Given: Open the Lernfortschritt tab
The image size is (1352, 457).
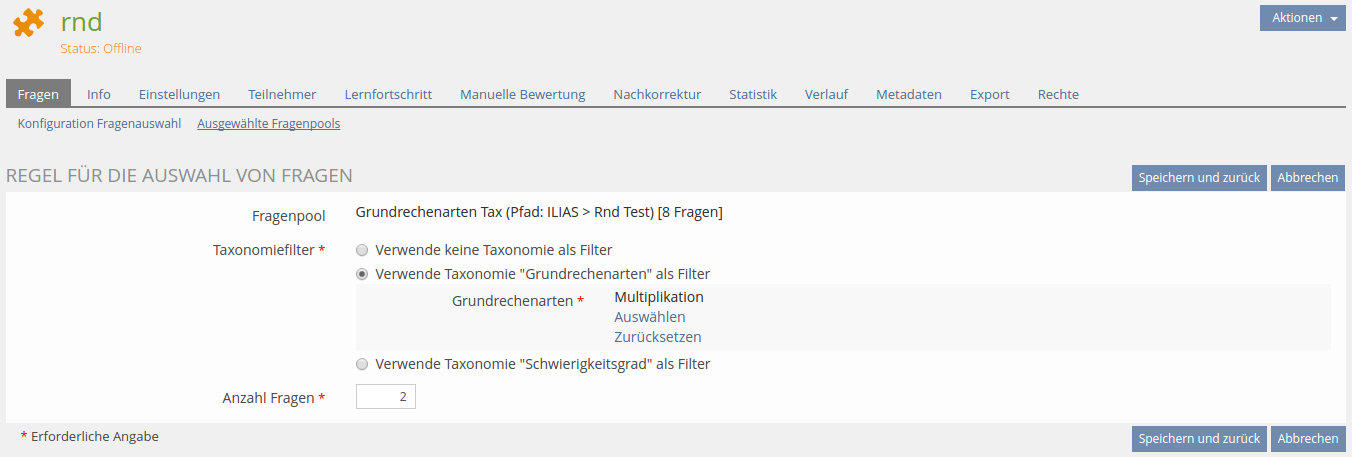Looking at the screenshot, I should click(388, 94).
